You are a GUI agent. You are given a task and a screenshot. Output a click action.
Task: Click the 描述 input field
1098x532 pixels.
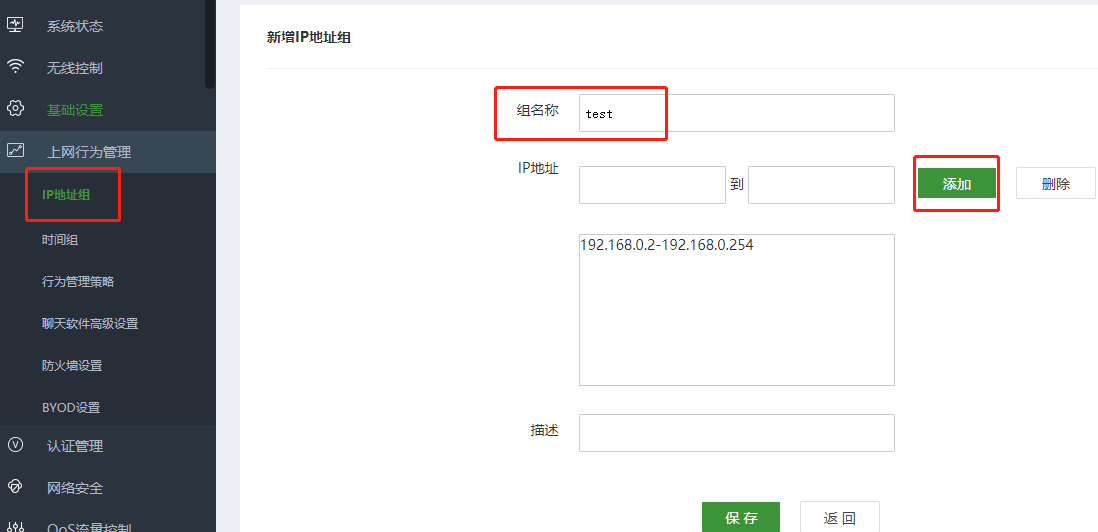(737, 433)
